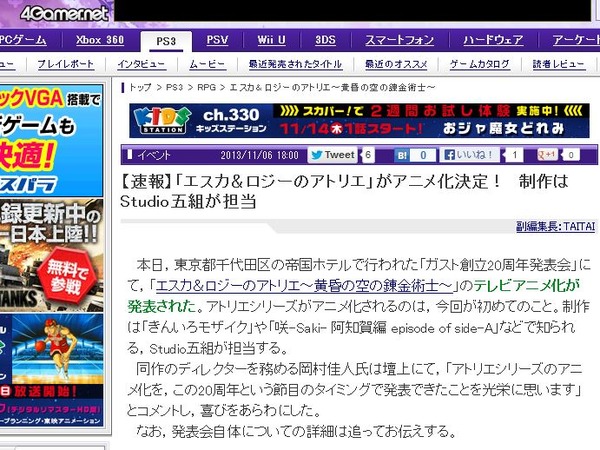
Task: Open the PCゲーム tab
Action: 23,40
